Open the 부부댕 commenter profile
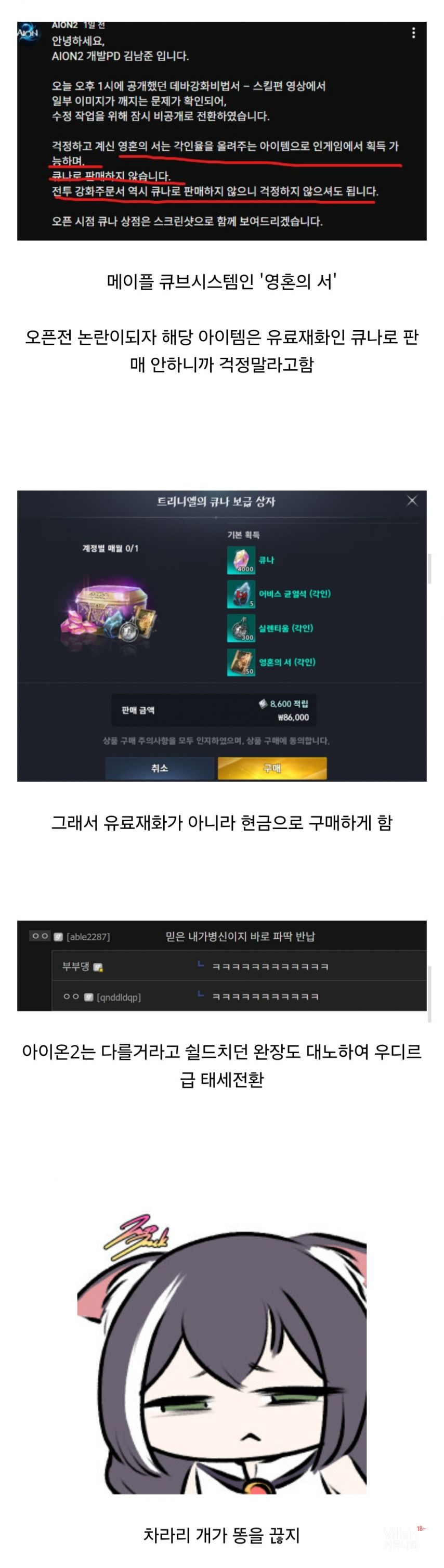Viewport: 444px width, 1568px height. 75,967
